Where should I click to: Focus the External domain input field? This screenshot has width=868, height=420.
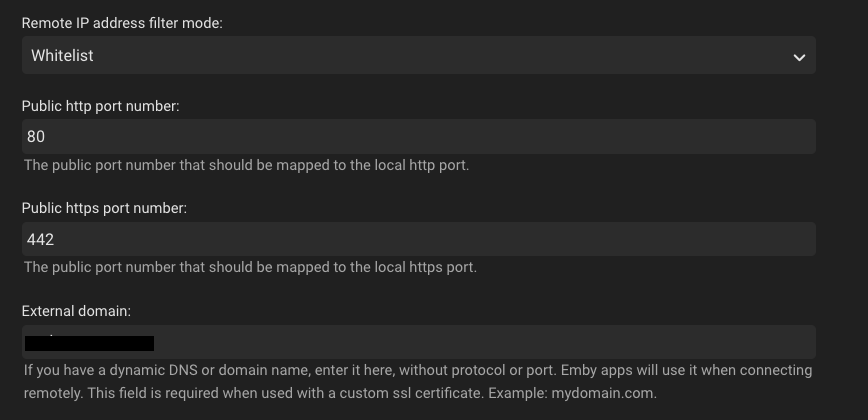418,342
